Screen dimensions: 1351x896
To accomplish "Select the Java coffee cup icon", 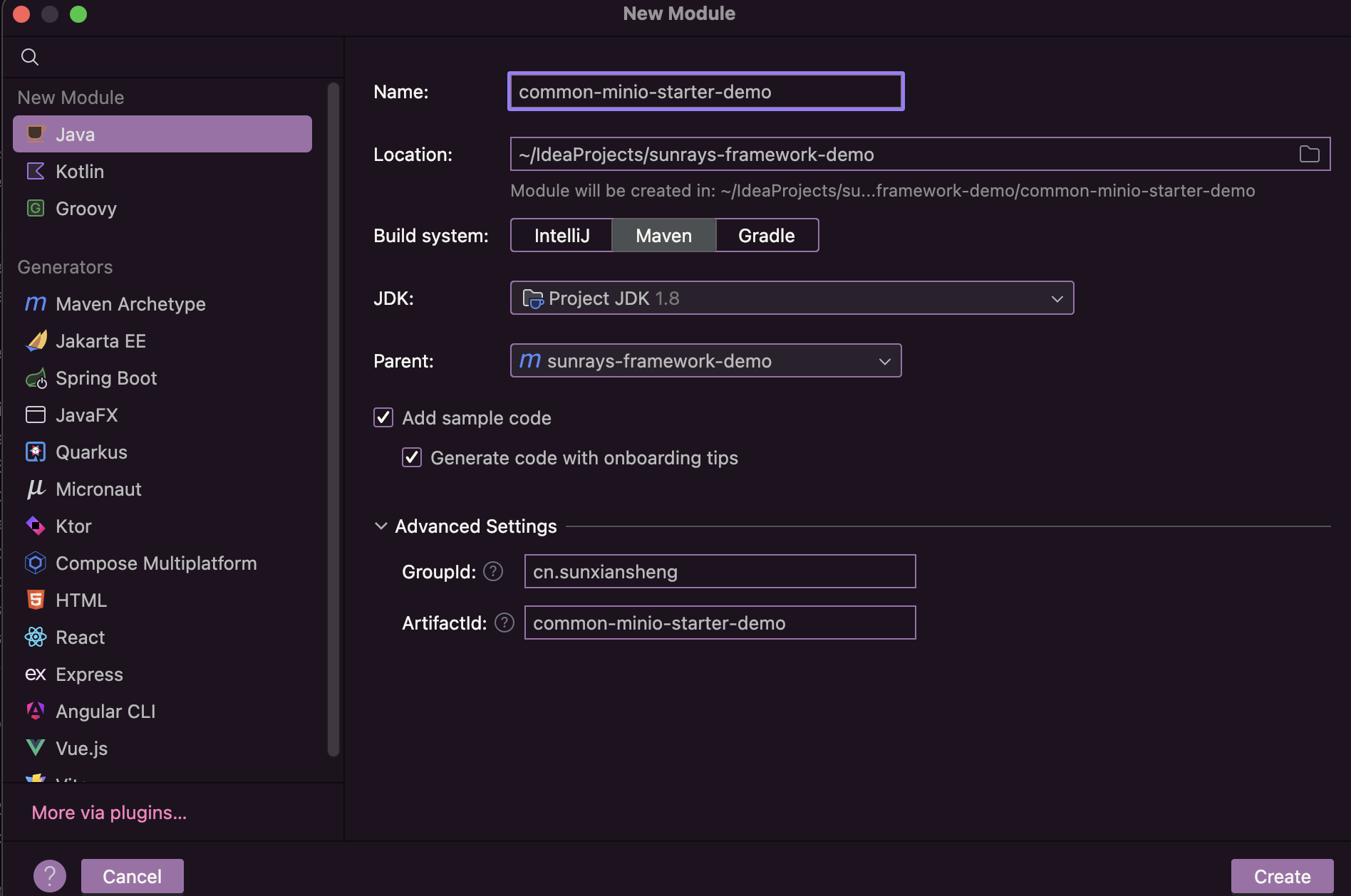I will coord(36,134).
